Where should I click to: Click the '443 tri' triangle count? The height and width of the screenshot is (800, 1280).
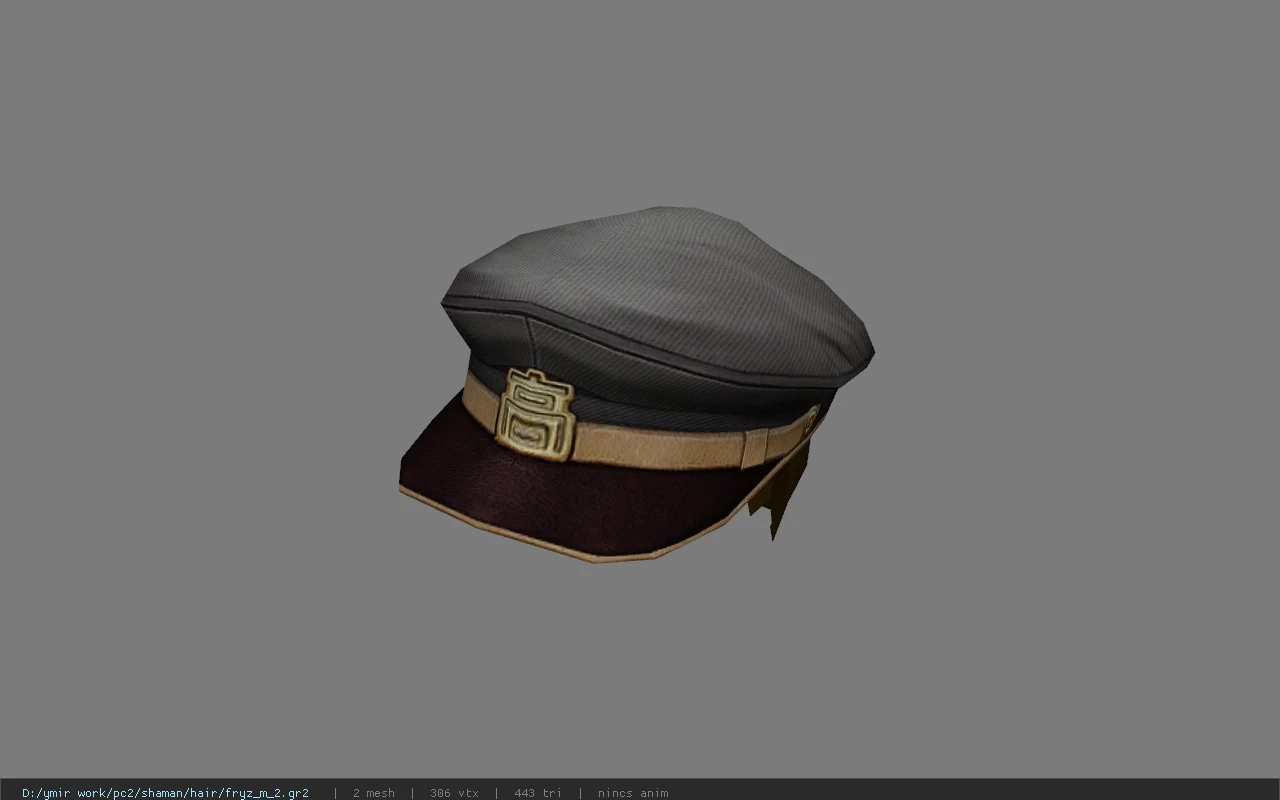538,793
